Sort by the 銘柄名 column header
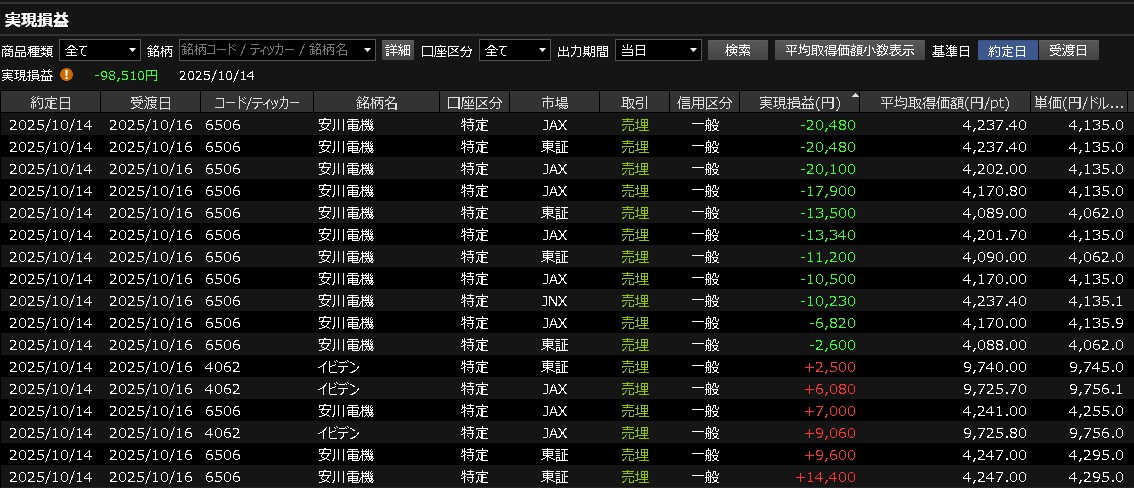 (376, 102)
